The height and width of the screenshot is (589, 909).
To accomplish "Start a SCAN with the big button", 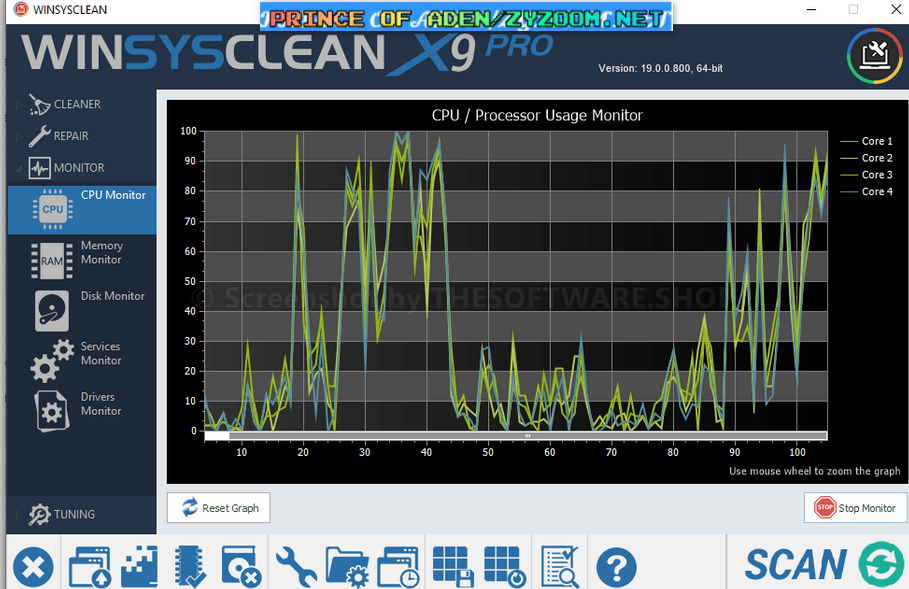I will point(795,565).
